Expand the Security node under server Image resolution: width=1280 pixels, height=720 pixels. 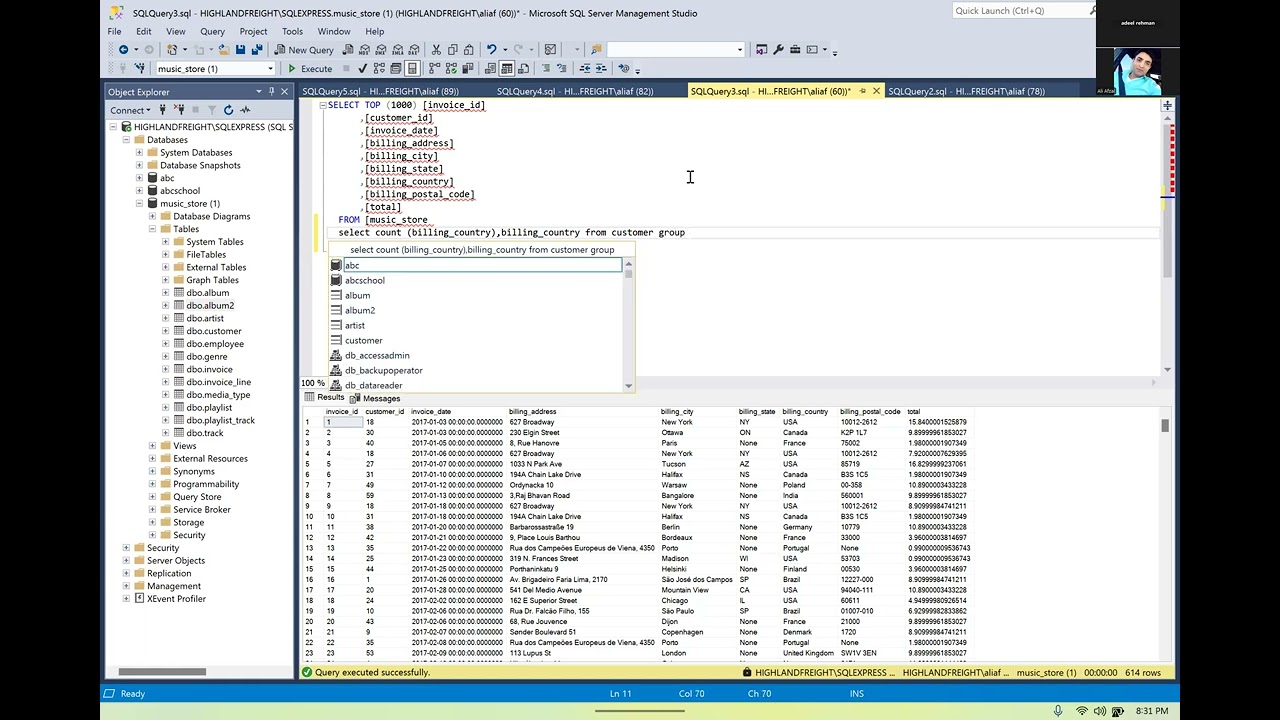click(126, 548)
